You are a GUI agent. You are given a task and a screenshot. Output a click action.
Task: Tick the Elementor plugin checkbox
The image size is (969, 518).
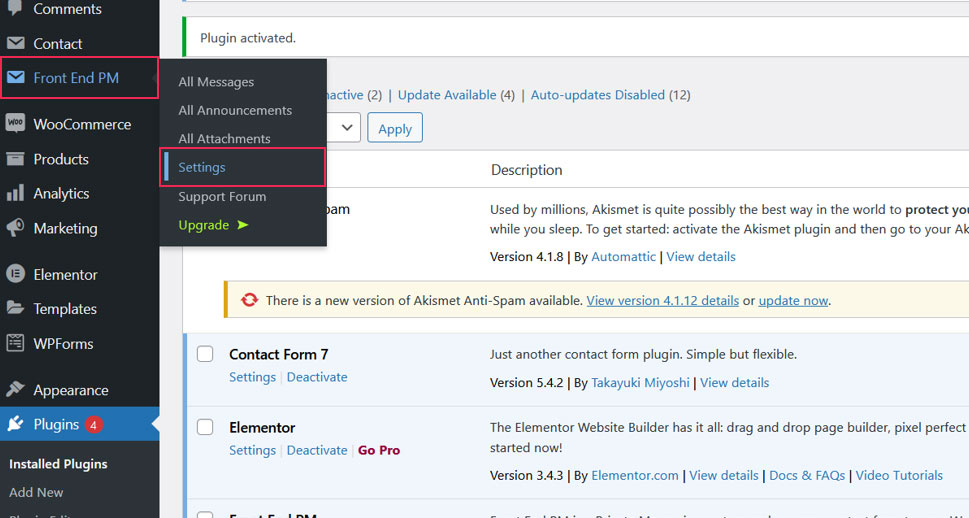205,427
